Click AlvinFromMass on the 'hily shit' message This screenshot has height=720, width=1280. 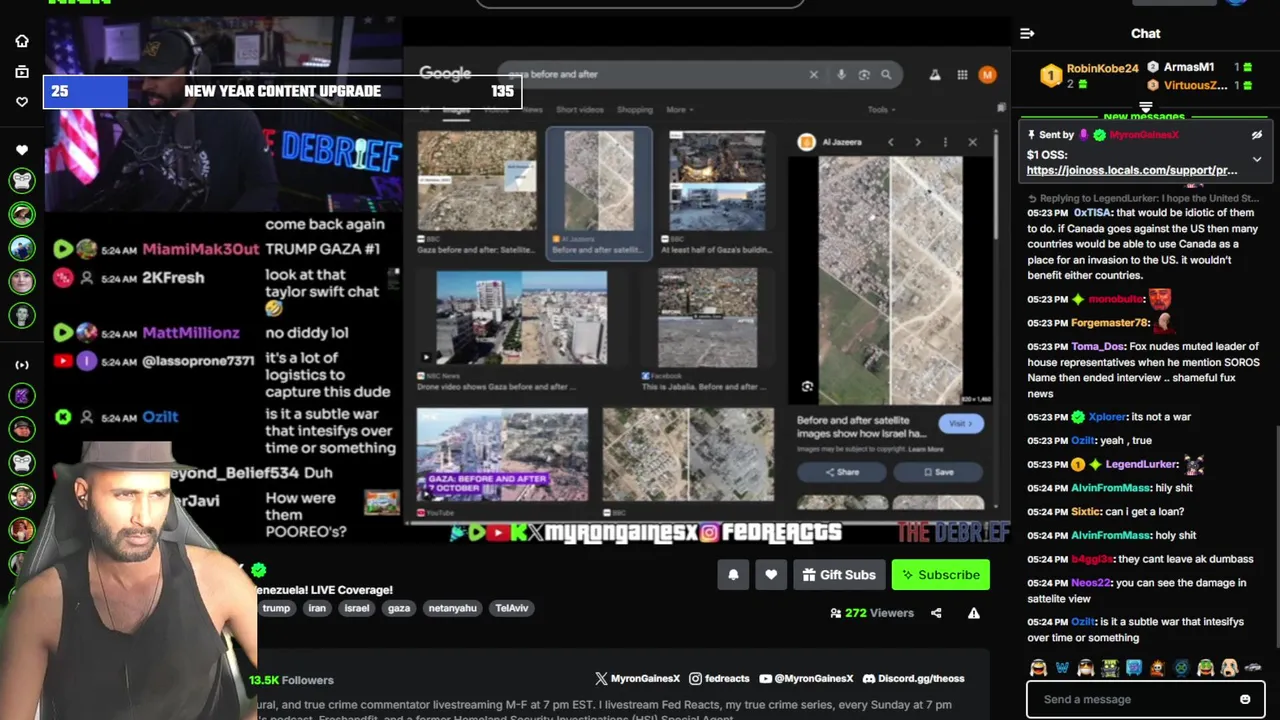tap(1111, 488)
